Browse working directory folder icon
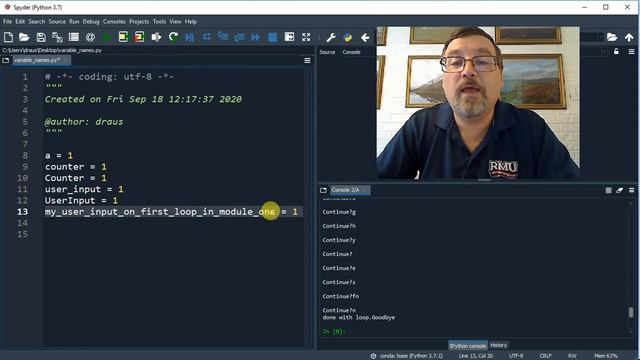 click(x=612, y=37)
